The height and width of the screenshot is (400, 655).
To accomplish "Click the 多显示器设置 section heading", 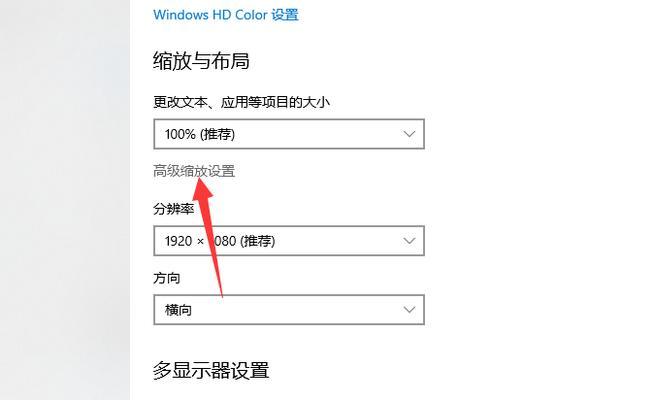I will click(211, 370).
